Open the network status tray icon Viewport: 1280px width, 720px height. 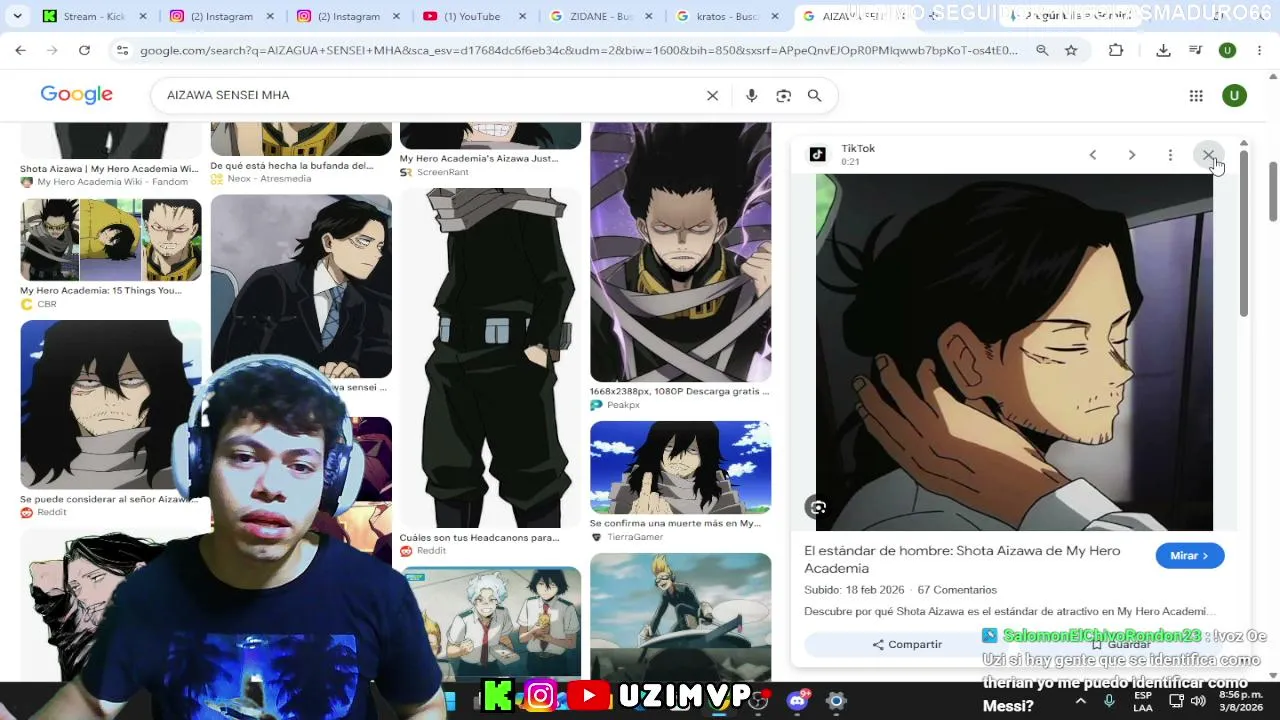coord(1176,701)
